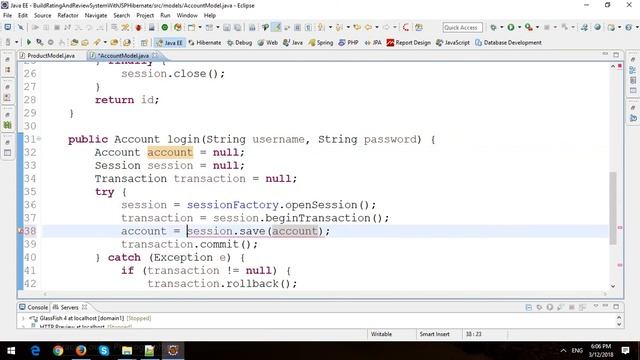Open the Java perspective

pos(293,42)
